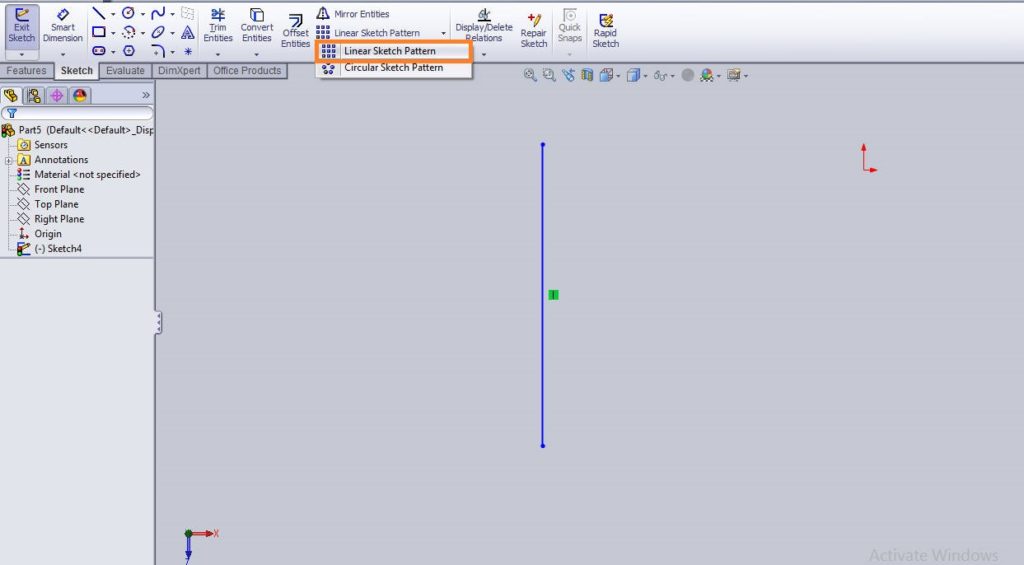Open the Smart Dimension dropdown arrow
The image size is (1024, 565).
[63, 54]
